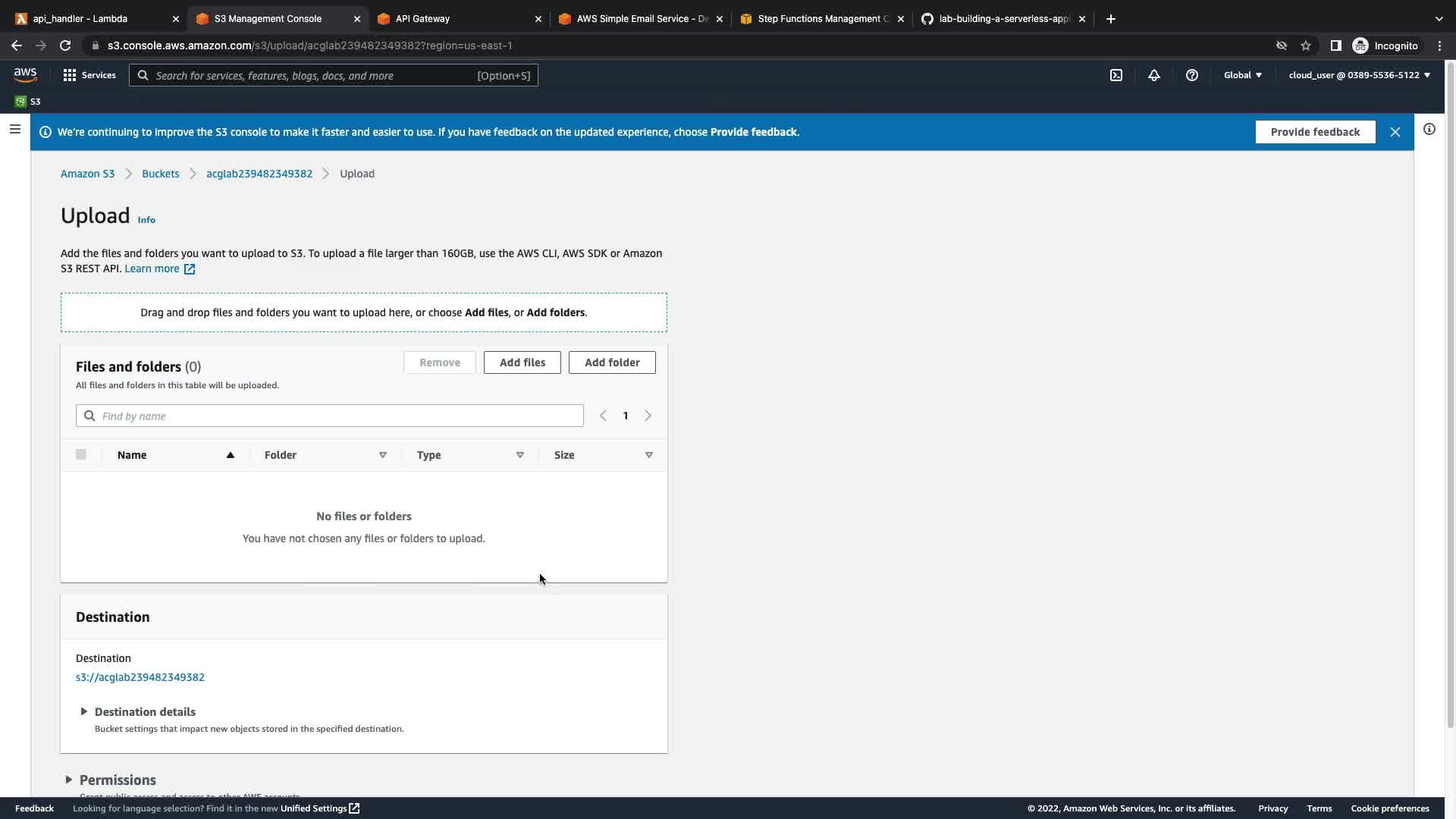Open the Global region dropdown
Image resolution: width=1456 pixels, height=819 pixels.
(1242, 75)
